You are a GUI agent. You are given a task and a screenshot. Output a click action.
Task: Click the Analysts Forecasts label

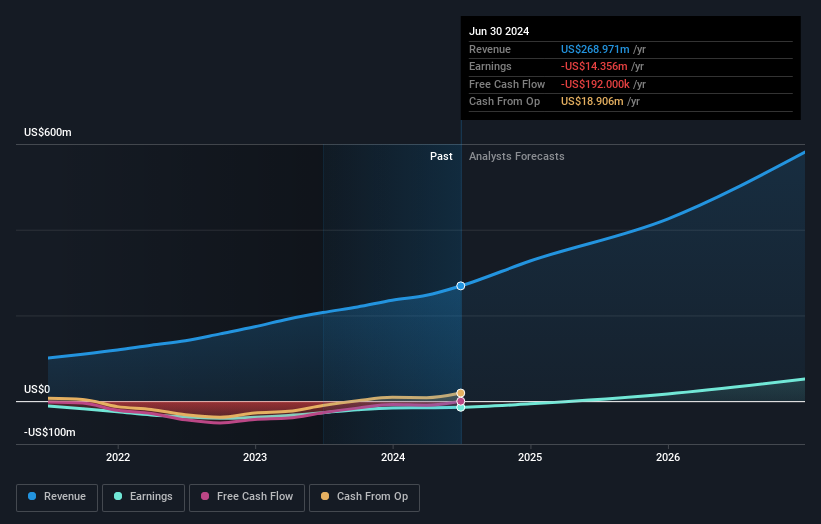pos(517,157)
